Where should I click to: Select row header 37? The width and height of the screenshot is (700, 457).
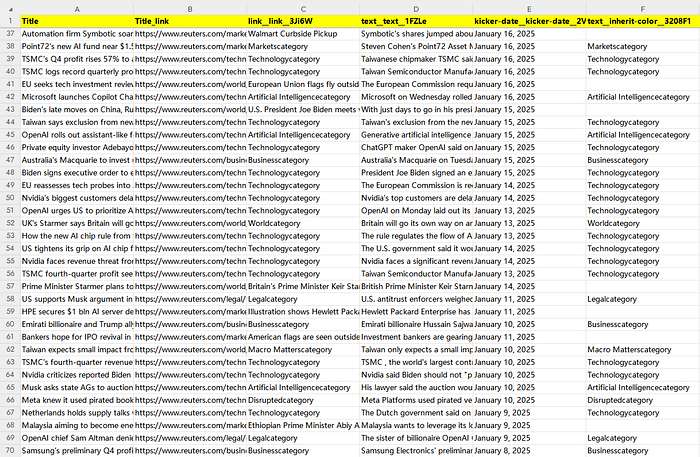(x=10, y=33)
